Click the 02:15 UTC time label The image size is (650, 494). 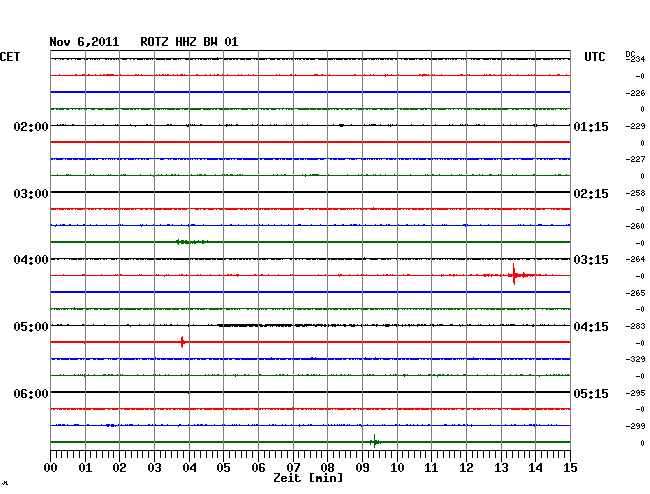coord(591,194)
